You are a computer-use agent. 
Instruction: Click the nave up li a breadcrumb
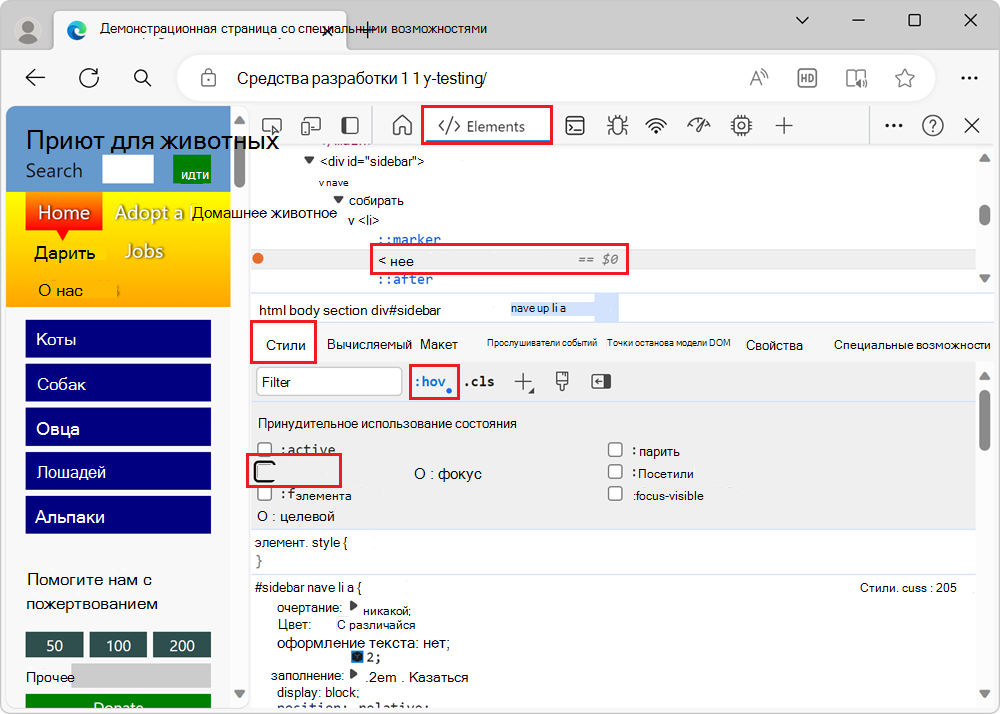click(538, 309)
